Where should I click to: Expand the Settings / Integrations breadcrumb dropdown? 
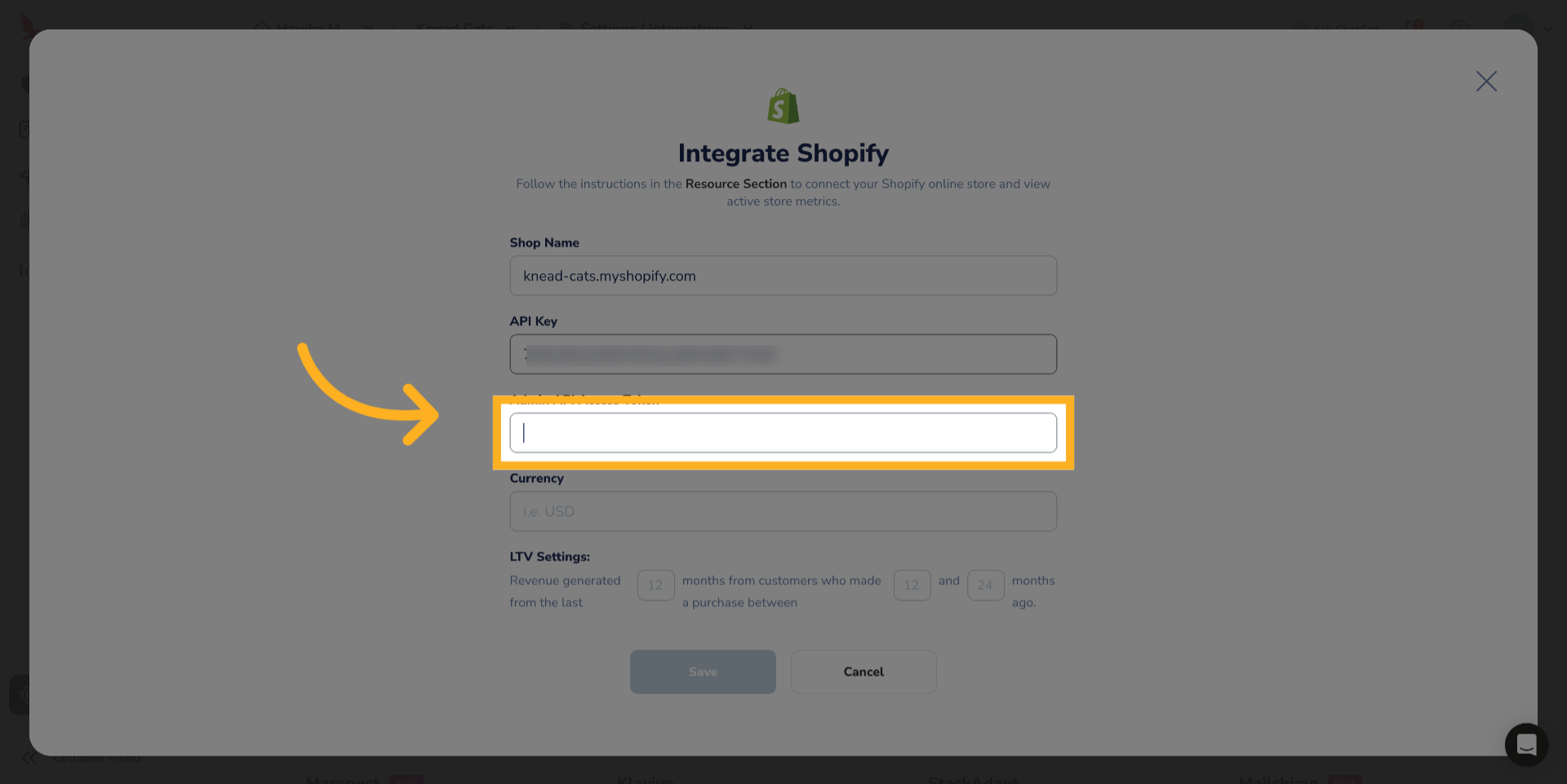pos(748,27)
